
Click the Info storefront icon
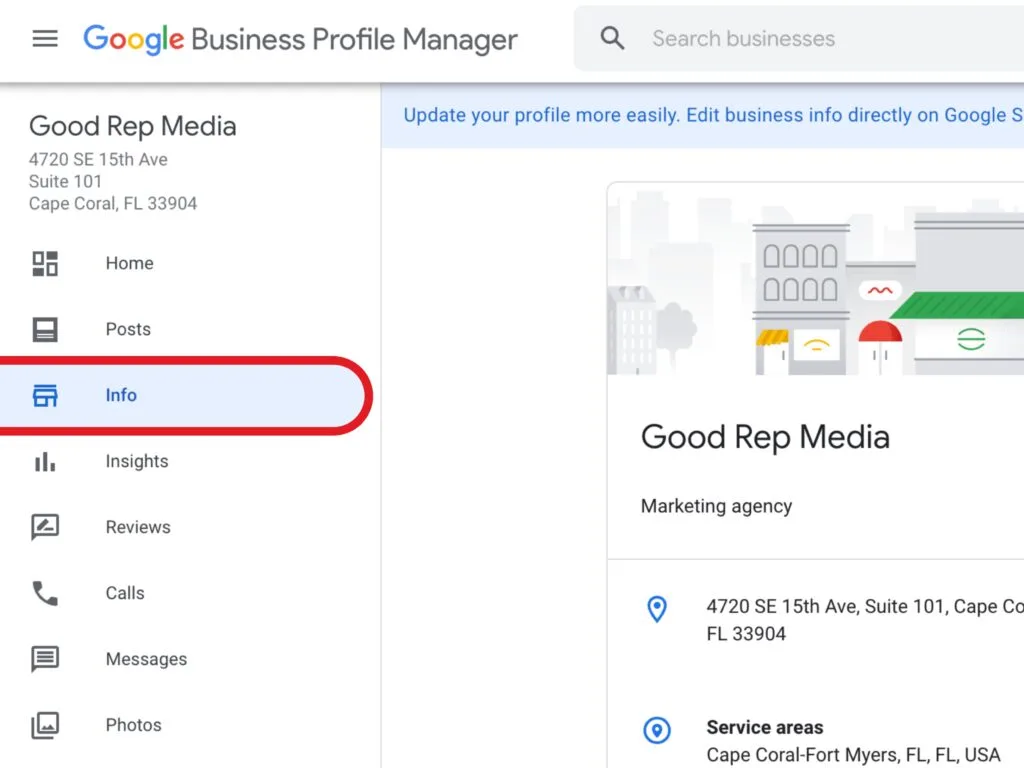(x=45, y=395)
